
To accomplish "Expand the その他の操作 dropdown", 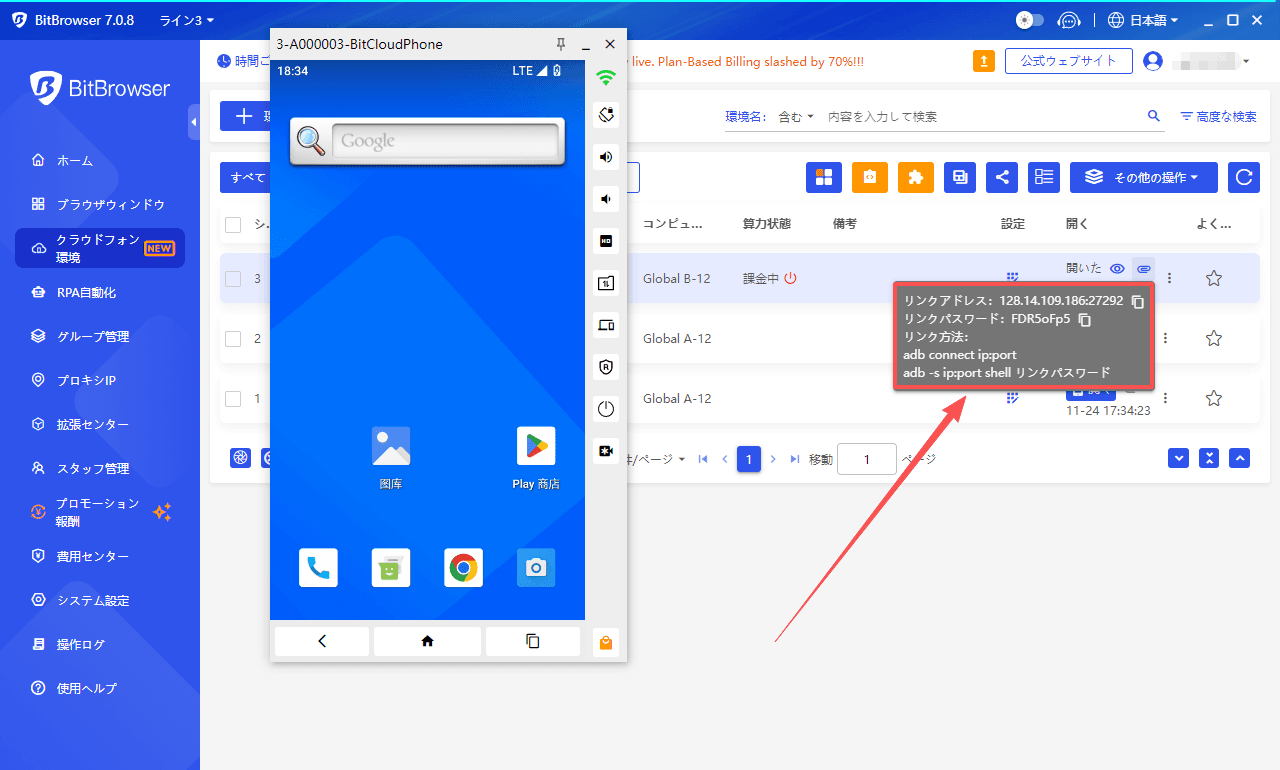I will pos(1143,177).
